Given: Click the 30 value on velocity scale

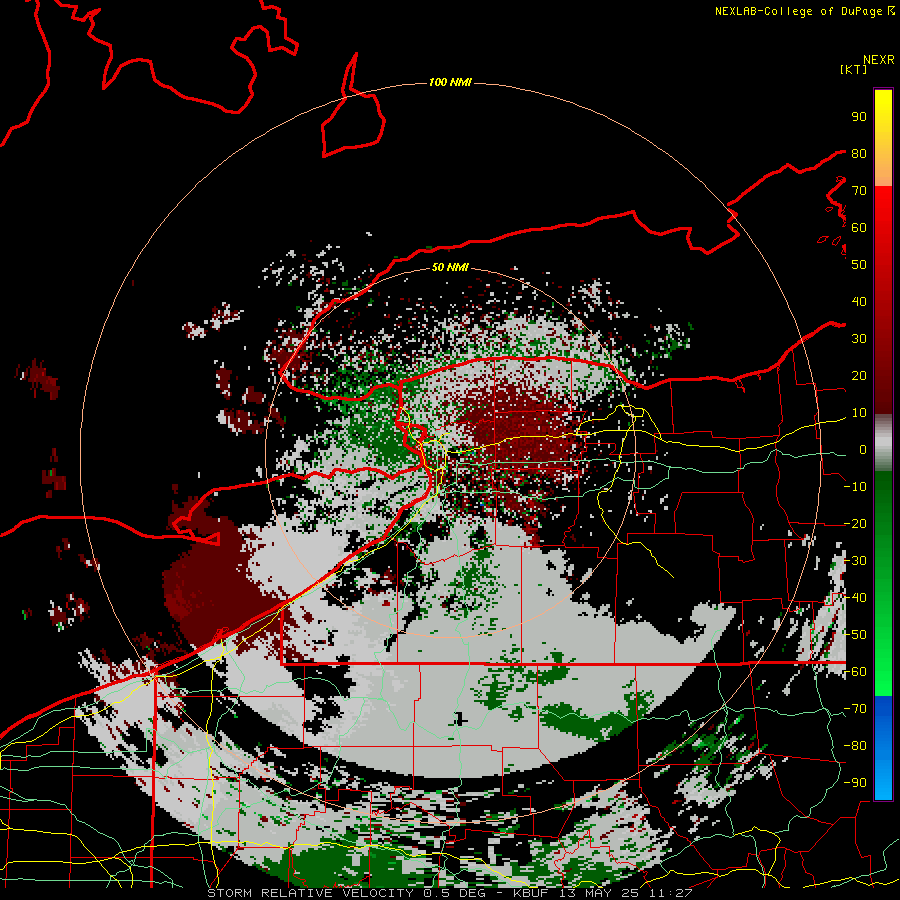Looking at the screenshot, I should tap(859, 339).
